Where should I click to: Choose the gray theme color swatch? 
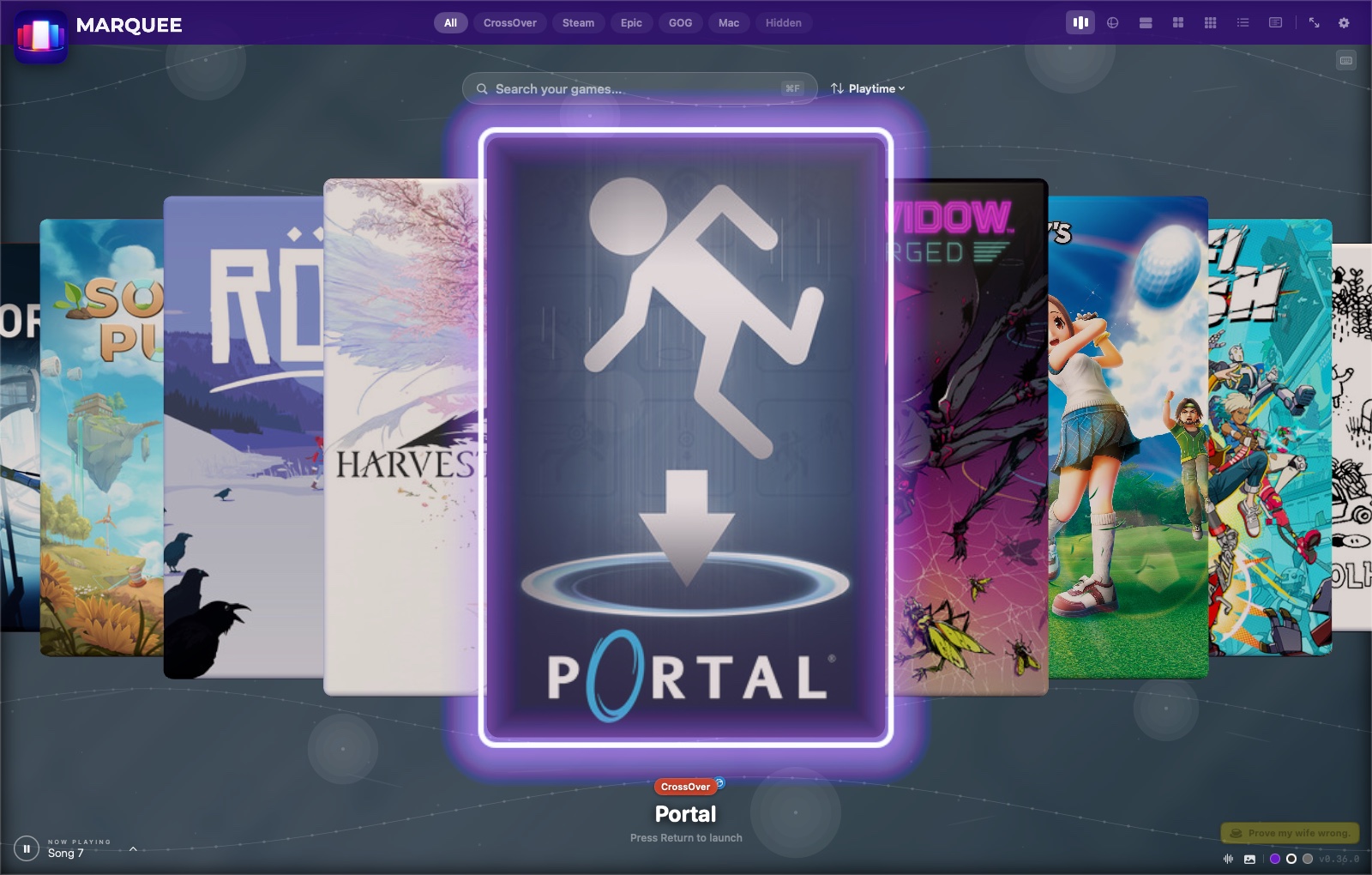pyautogui.click(x=1308, y=859)
